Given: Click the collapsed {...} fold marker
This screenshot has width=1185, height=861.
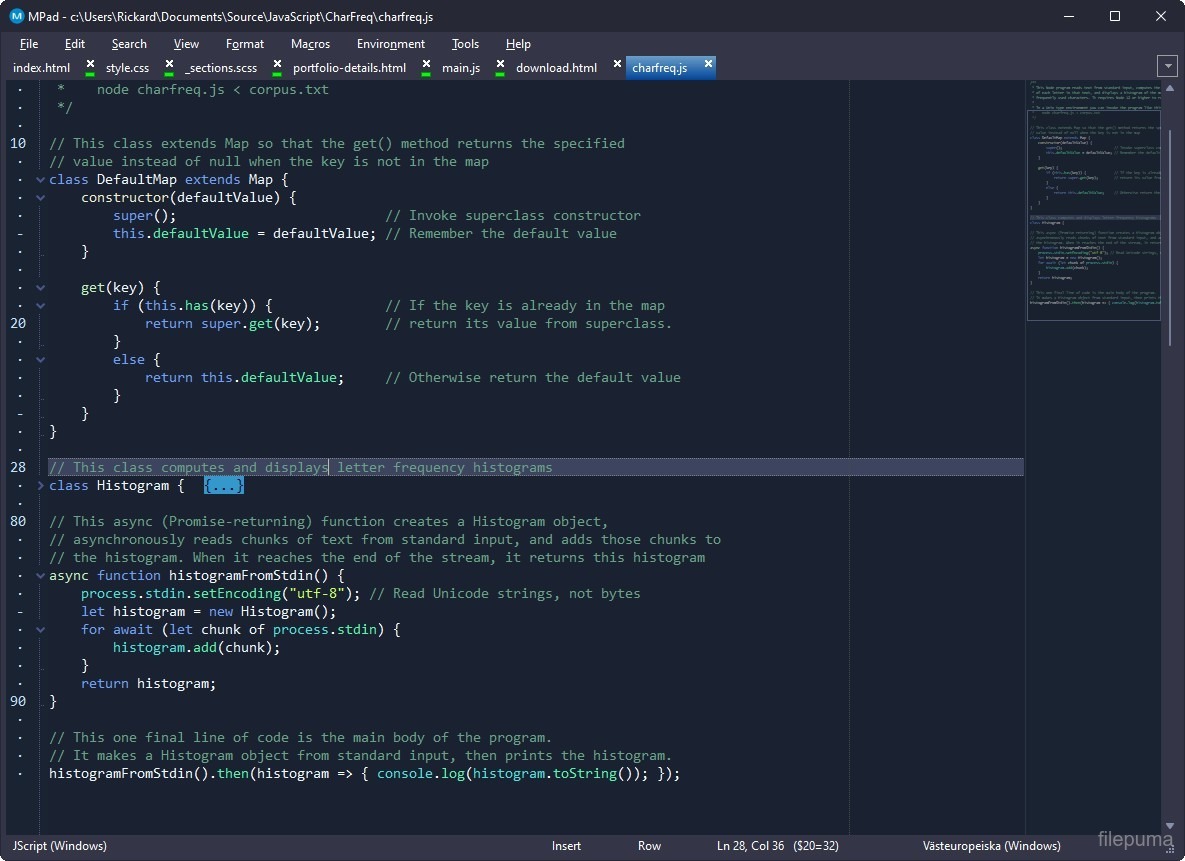Looking at the screenshot, I should tap(223, 486).
